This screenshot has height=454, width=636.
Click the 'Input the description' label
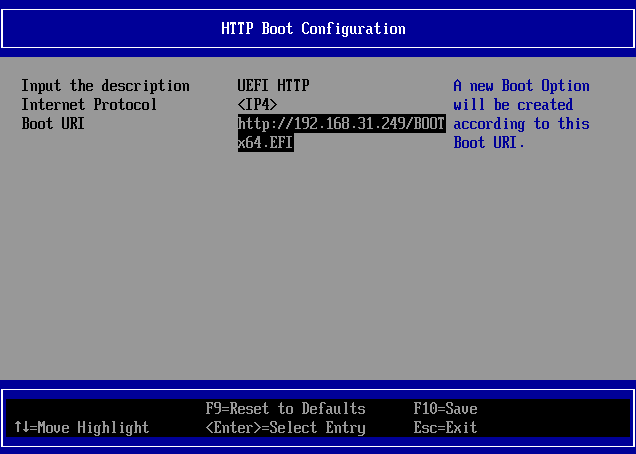pos(105,86)
